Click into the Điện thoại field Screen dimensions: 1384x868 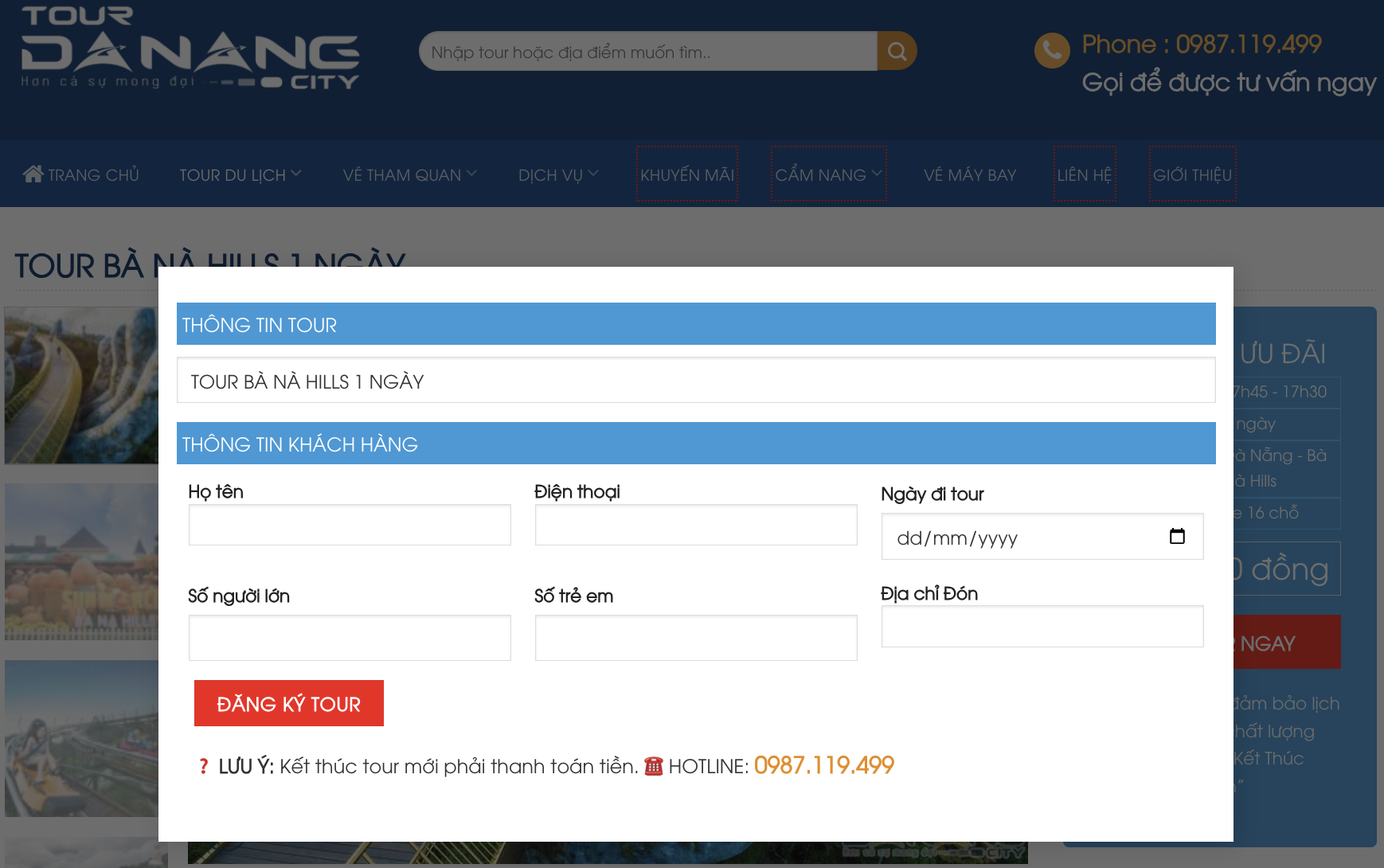pos(696,525)
